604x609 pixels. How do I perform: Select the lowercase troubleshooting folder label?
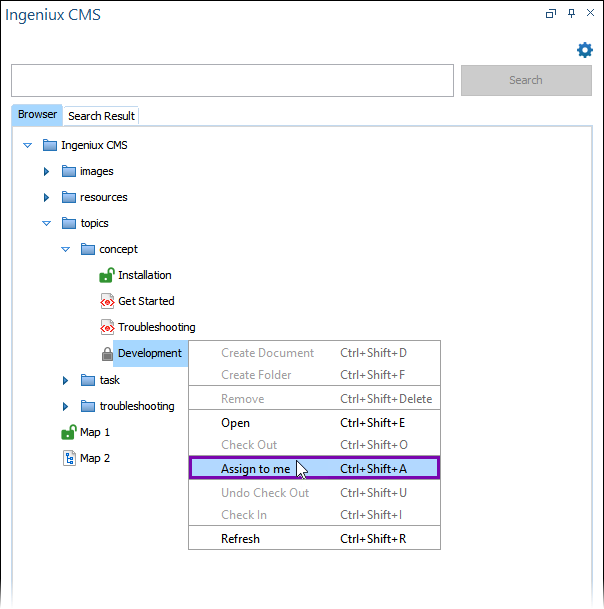(x=137, y=406)
